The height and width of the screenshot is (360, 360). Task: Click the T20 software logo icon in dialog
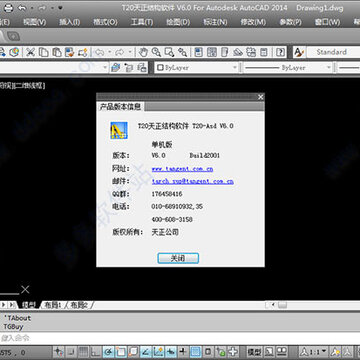click(x=119, y=130)
